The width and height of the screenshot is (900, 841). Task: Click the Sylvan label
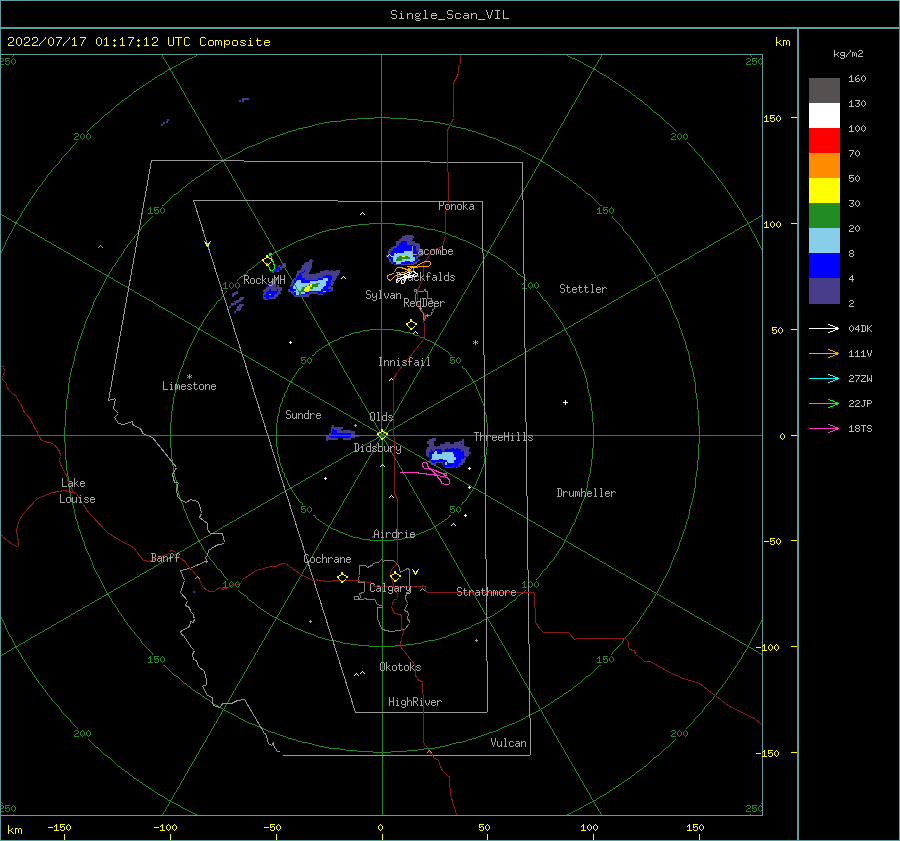point(383,295)
